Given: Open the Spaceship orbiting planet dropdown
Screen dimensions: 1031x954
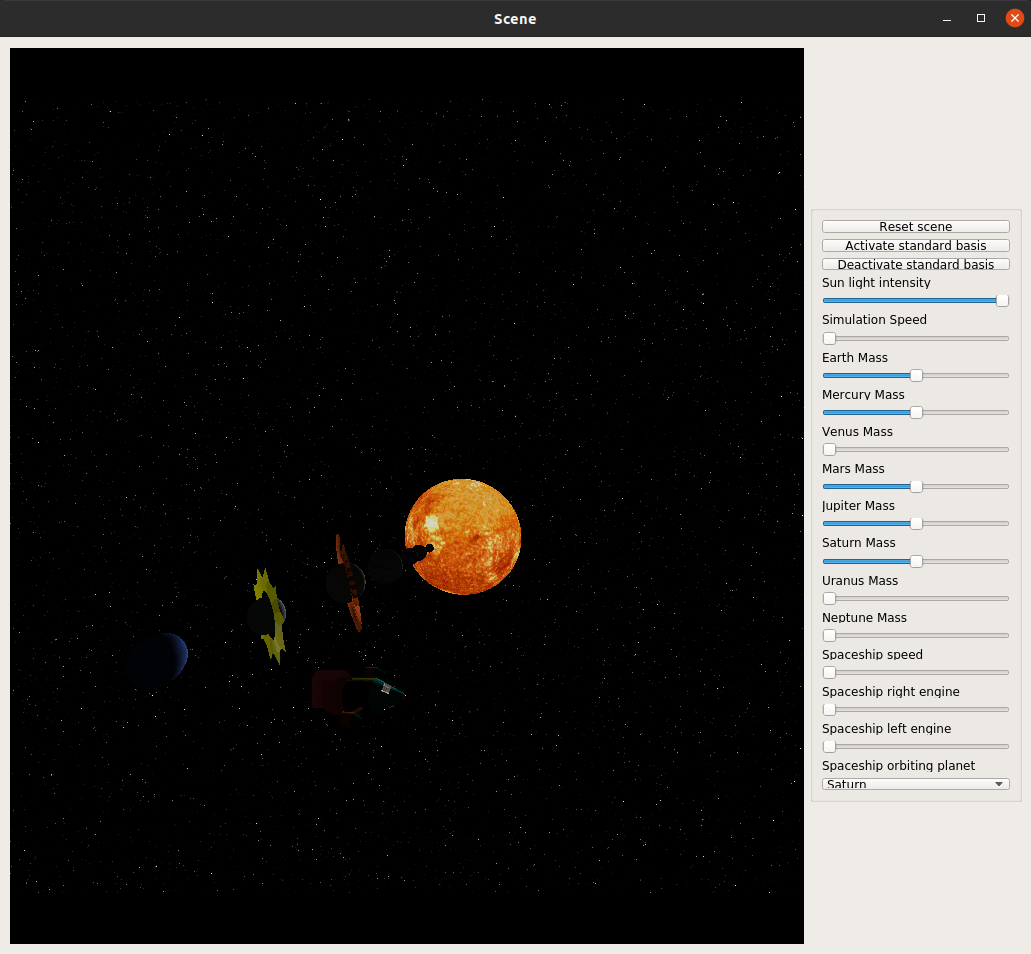Looking at the screenshot, I should click(x=915, y=784).
